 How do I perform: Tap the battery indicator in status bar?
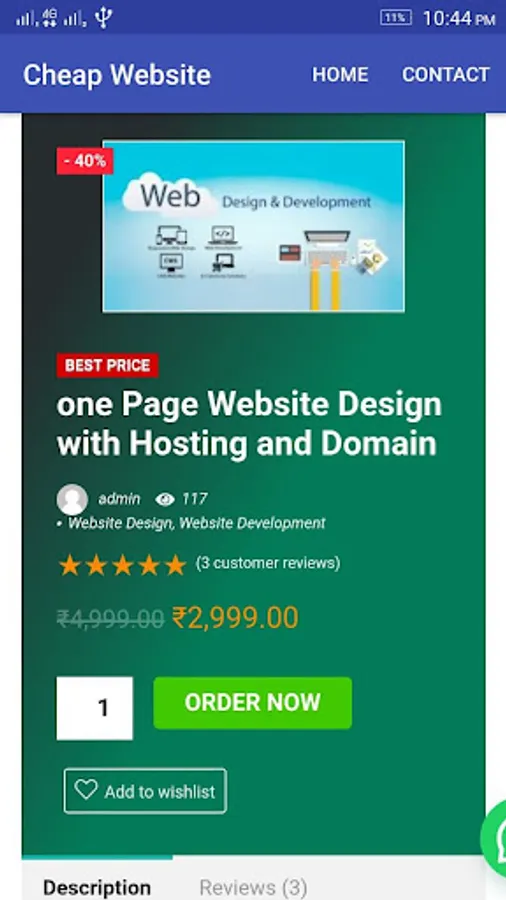tap(396, 18)
